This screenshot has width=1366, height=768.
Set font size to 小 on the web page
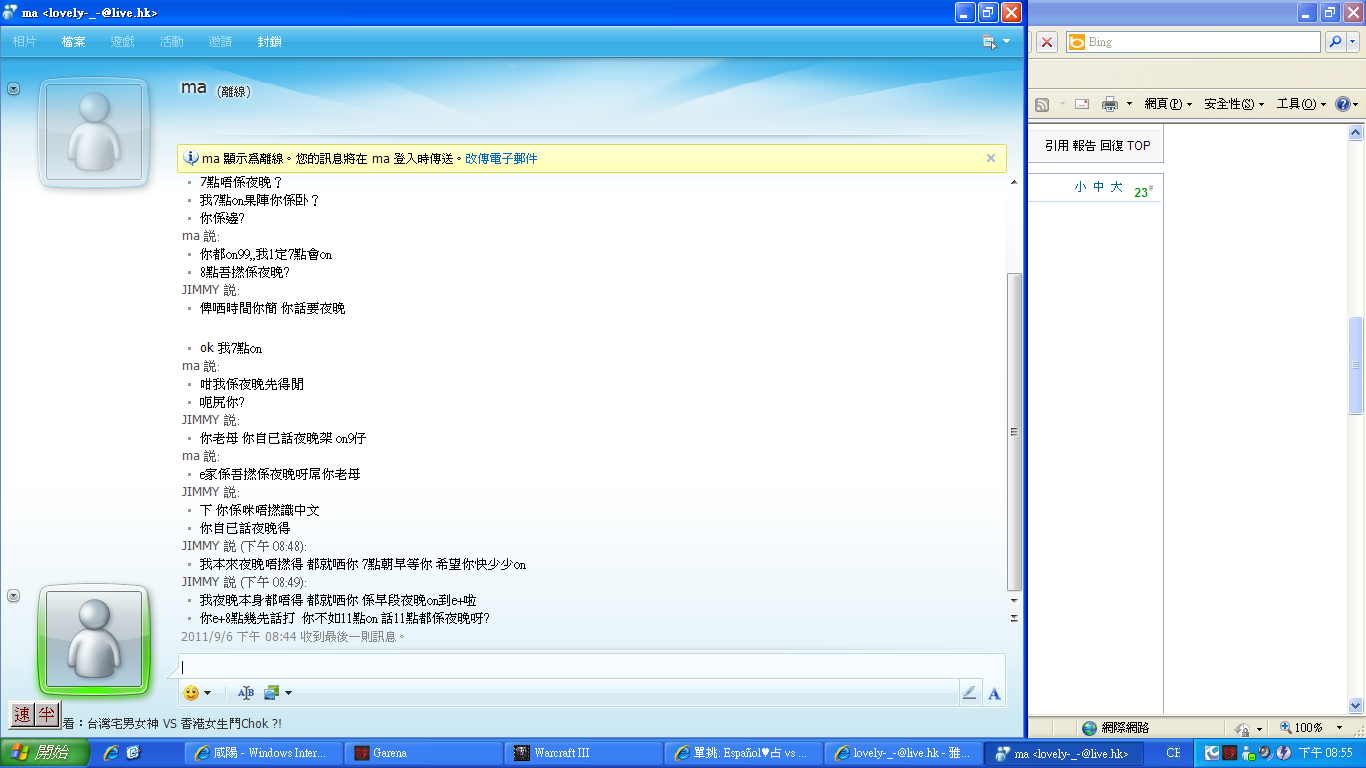[1081, 187]
